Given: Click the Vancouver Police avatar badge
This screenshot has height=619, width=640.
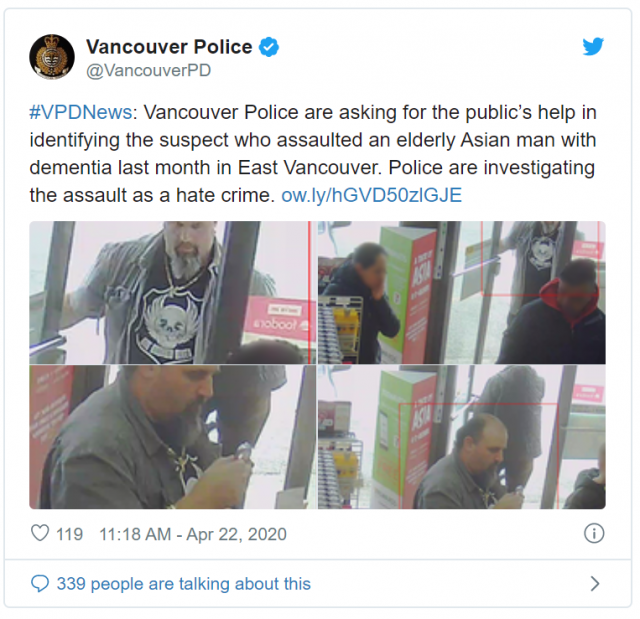Looking at the screenshot, I should tap(52, 56).
